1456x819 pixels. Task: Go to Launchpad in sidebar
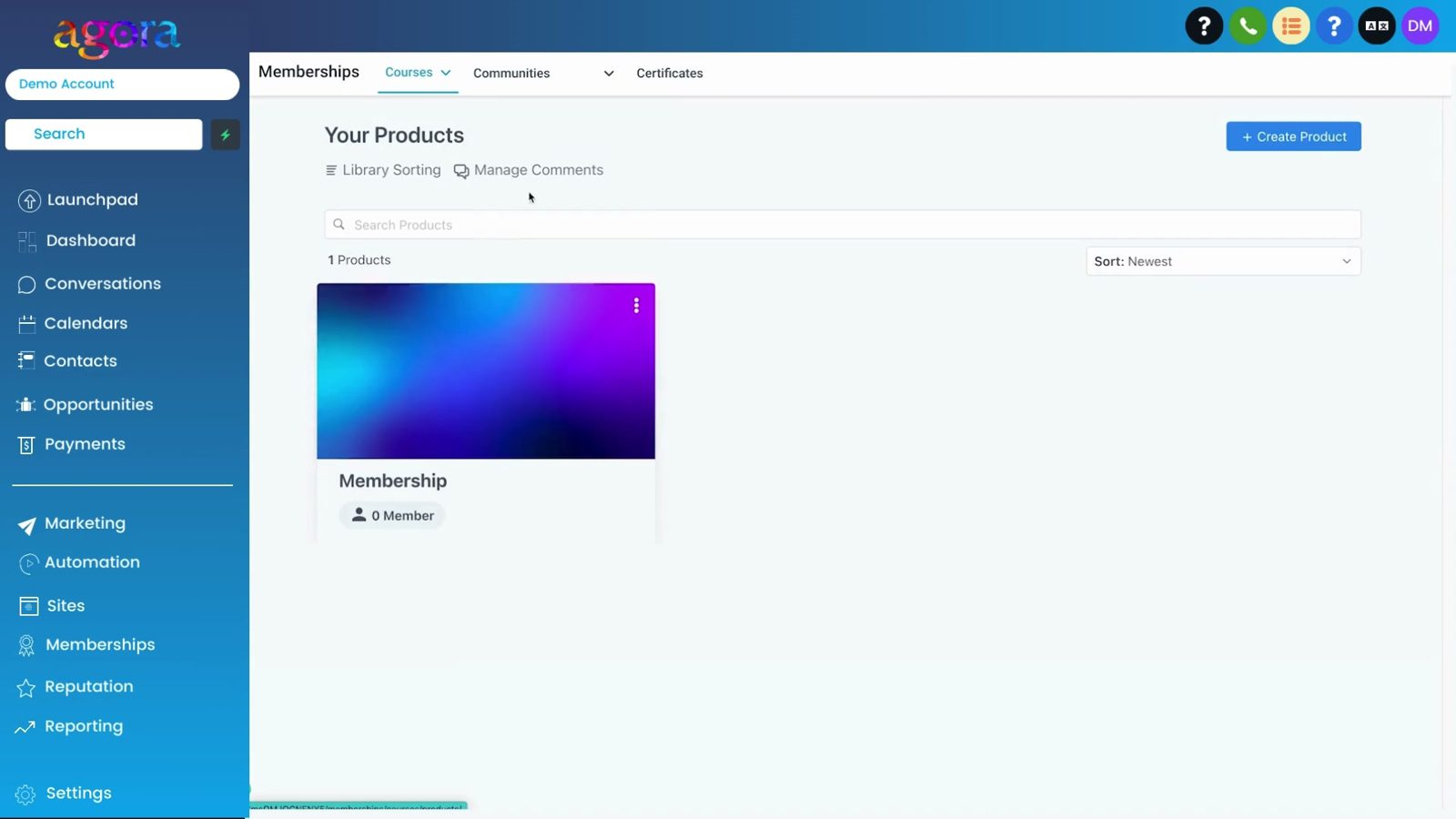(x=78, y=199)
